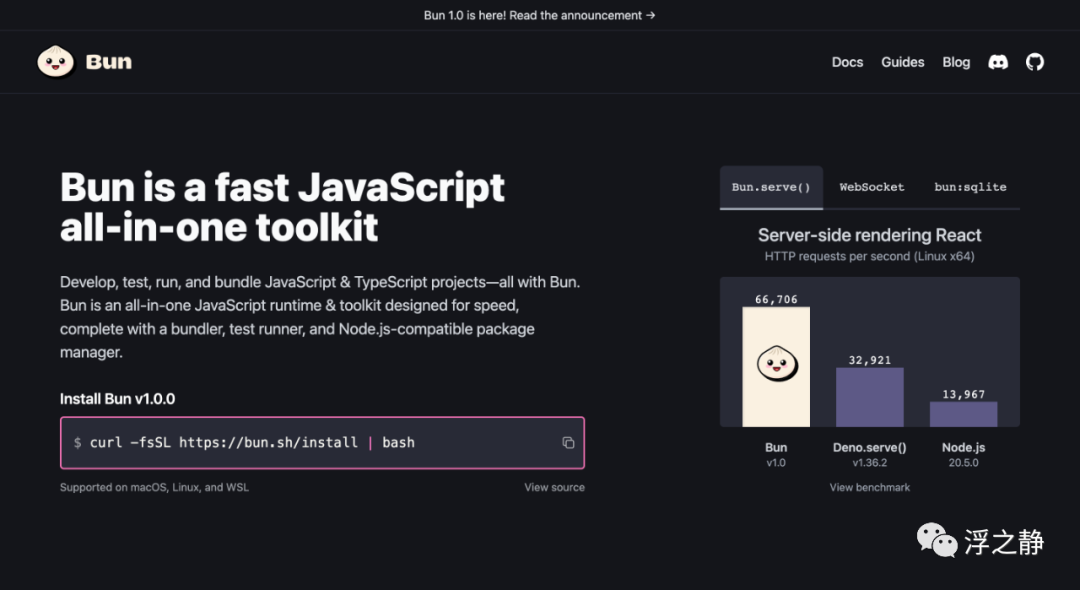This screenshot has width=1080, height=590.
Task: Go to the Blog page
Action: [x=956, y=62]
